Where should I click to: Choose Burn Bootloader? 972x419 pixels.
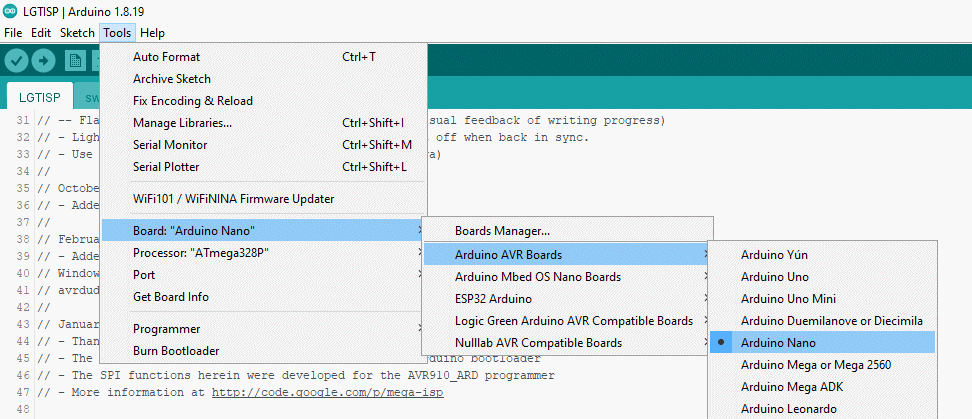point(263,351)
